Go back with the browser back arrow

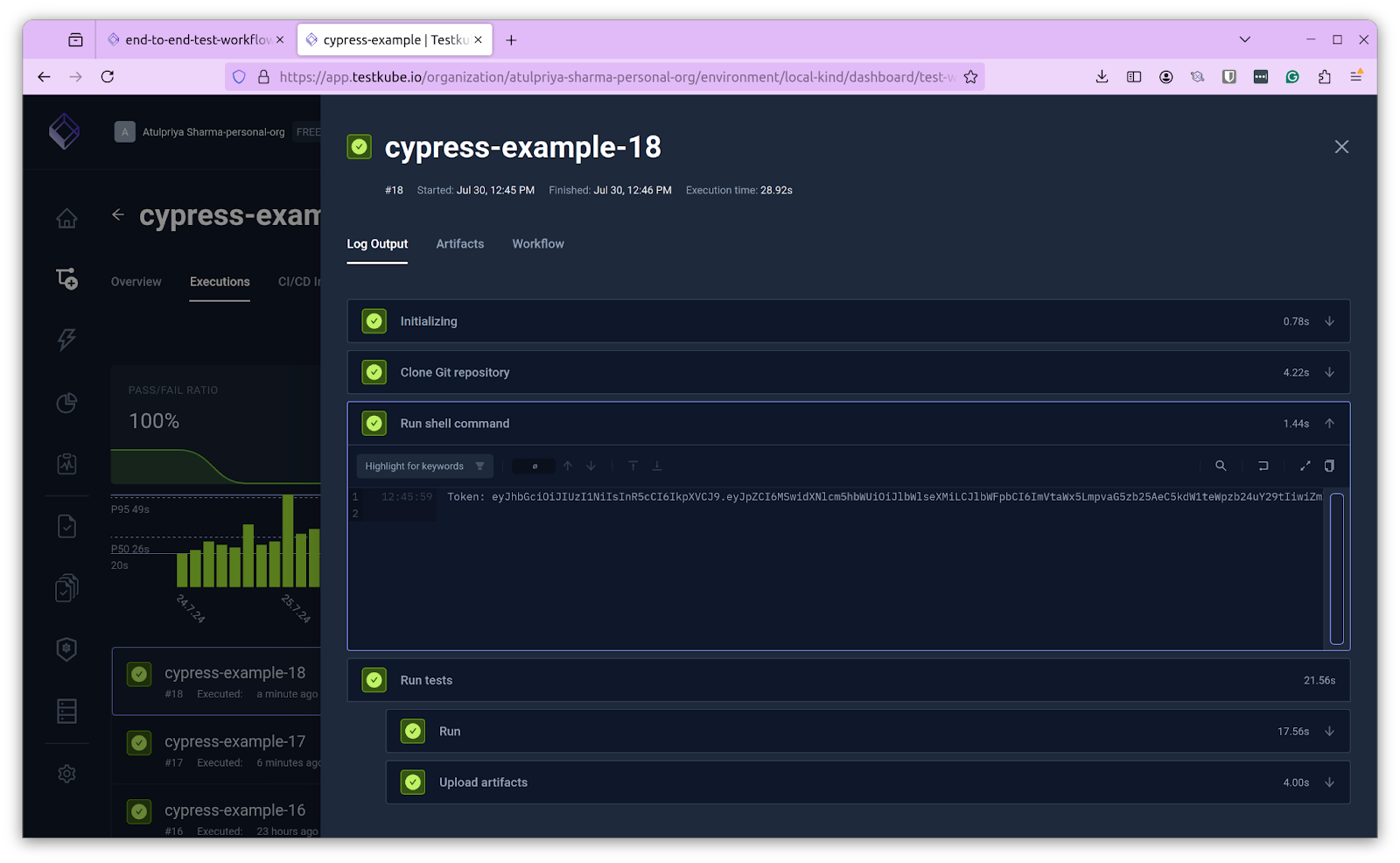click(44, 77)
